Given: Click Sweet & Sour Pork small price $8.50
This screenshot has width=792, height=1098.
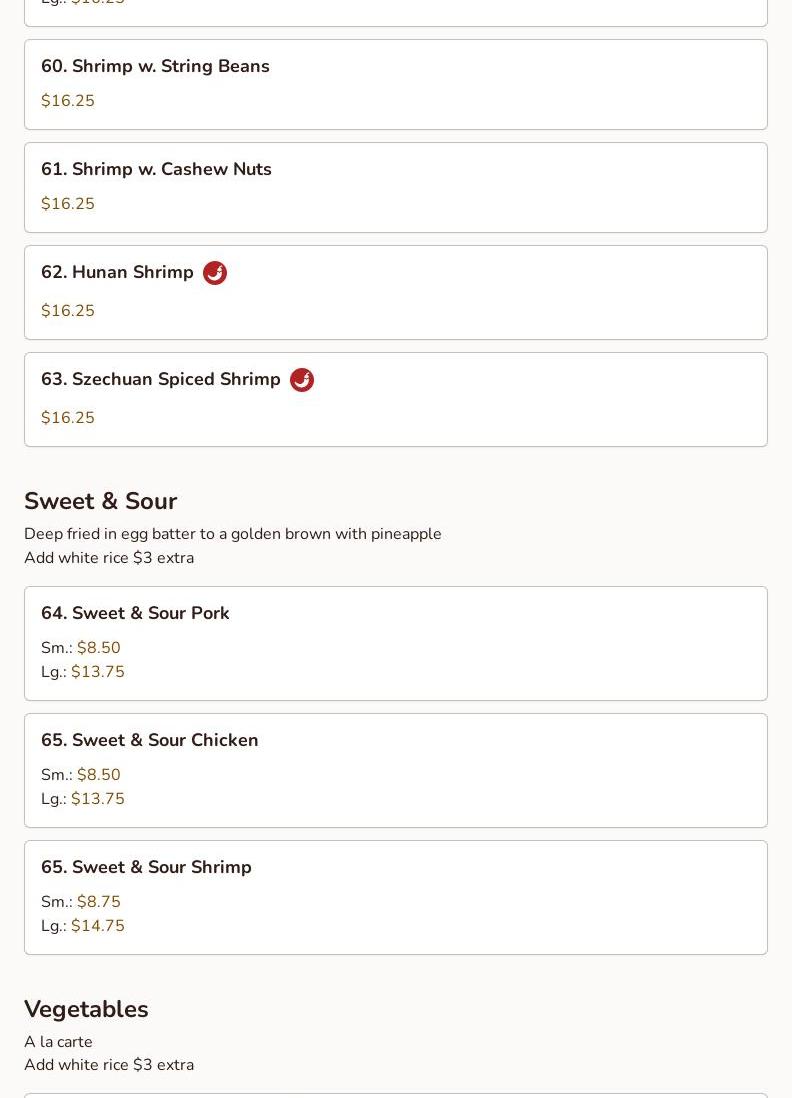Looking at the screenshot, I should [98, 648].
